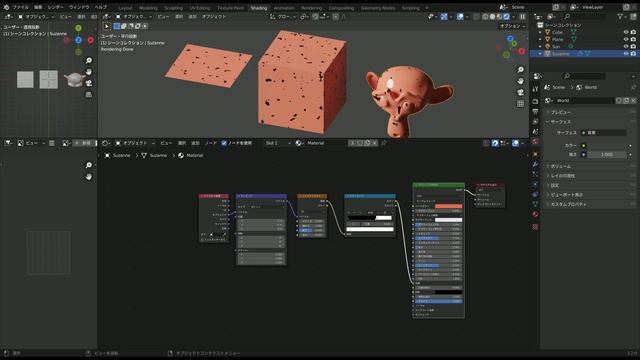Open the ファイル menu
Screen dimensions: 640x360
pyautogui.click(x=20, y=7)
